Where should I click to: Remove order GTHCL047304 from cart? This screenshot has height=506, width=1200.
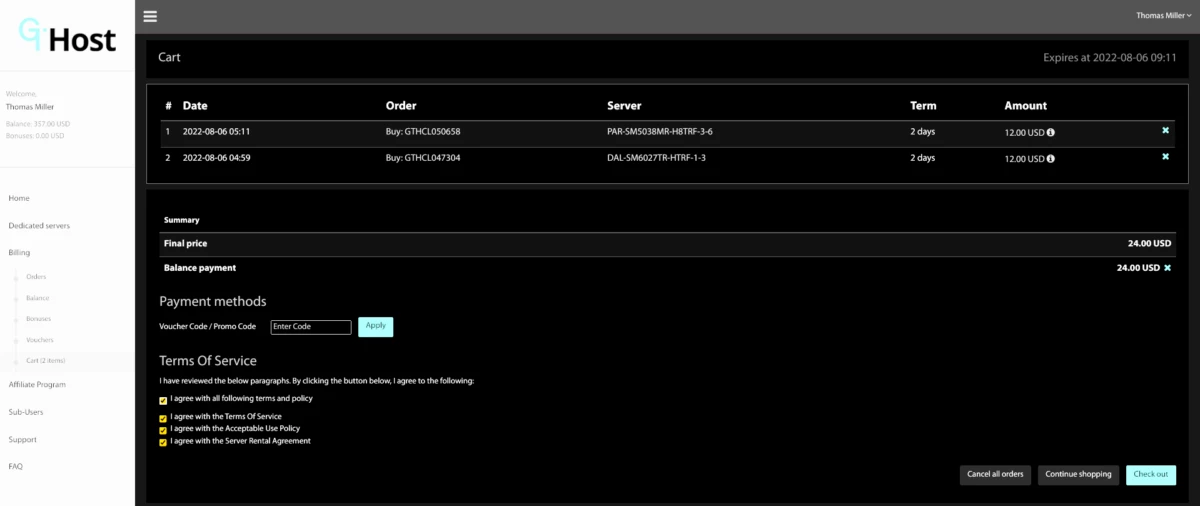coord(1165,157)
